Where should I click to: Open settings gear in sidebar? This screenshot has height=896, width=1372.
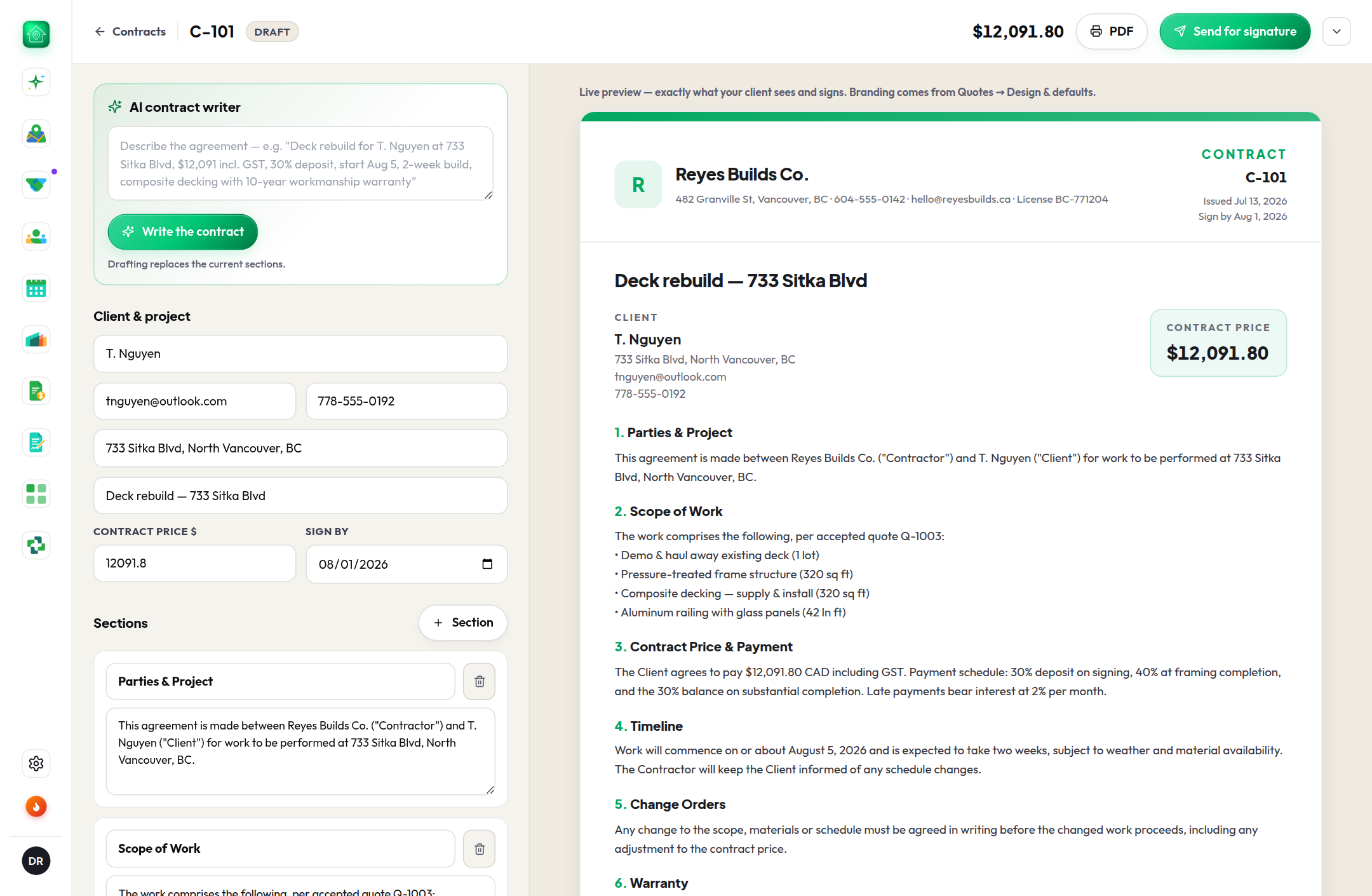(36, 763)
